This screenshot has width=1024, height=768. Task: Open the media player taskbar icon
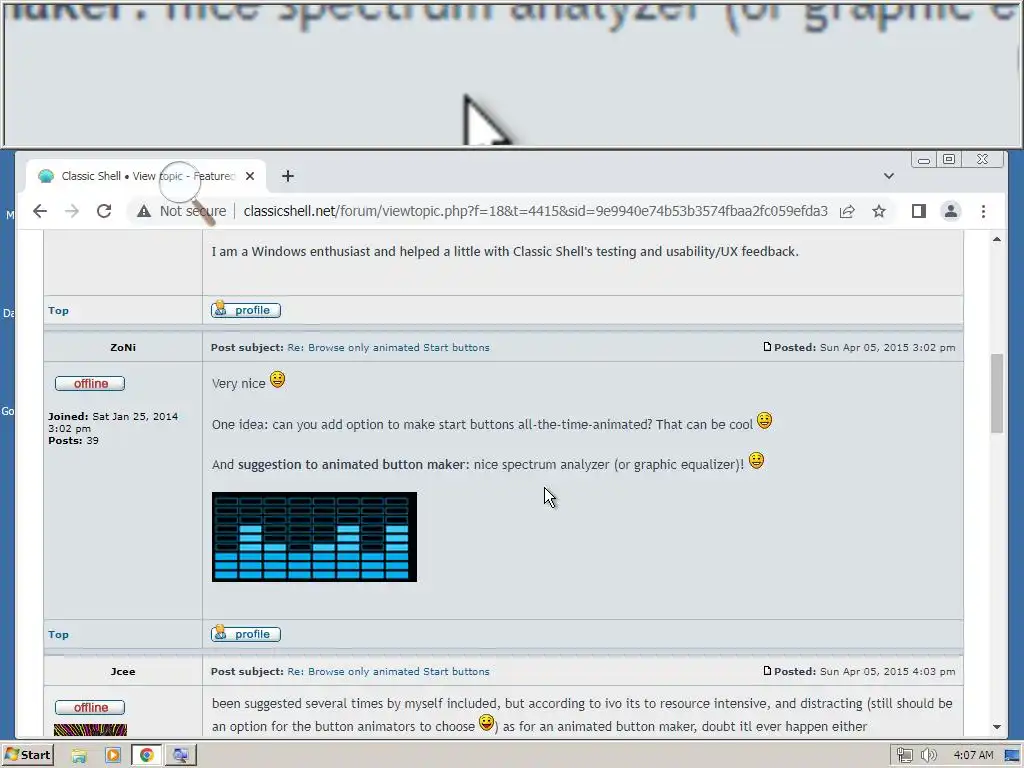tap(113, 756)
